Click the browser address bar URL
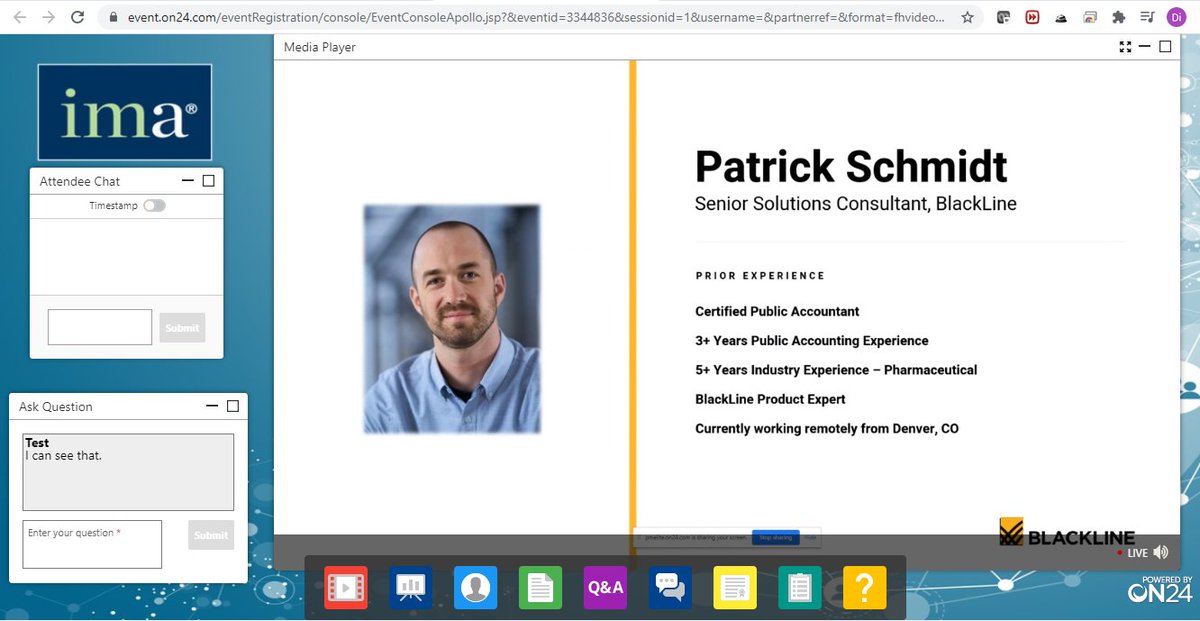Screen dimensions: 1200x621 tap(536, 17)
